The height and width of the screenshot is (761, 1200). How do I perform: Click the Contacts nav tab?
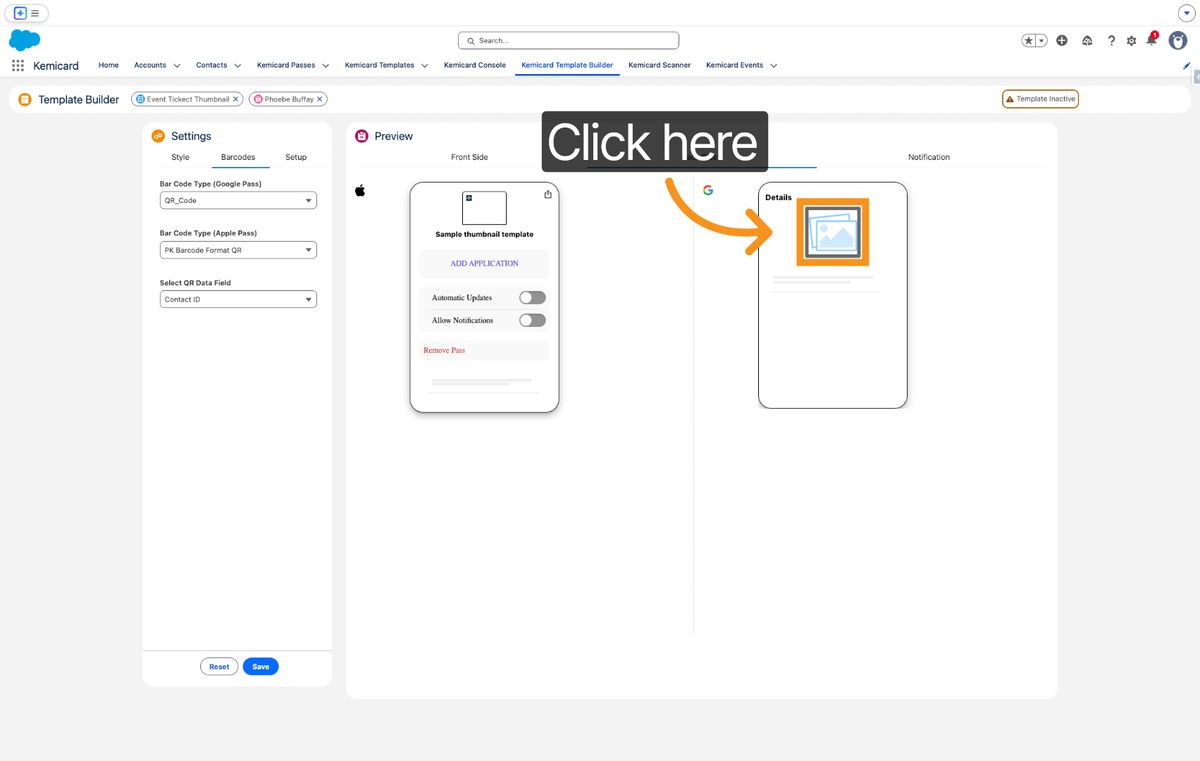click(x=211, y=65)
